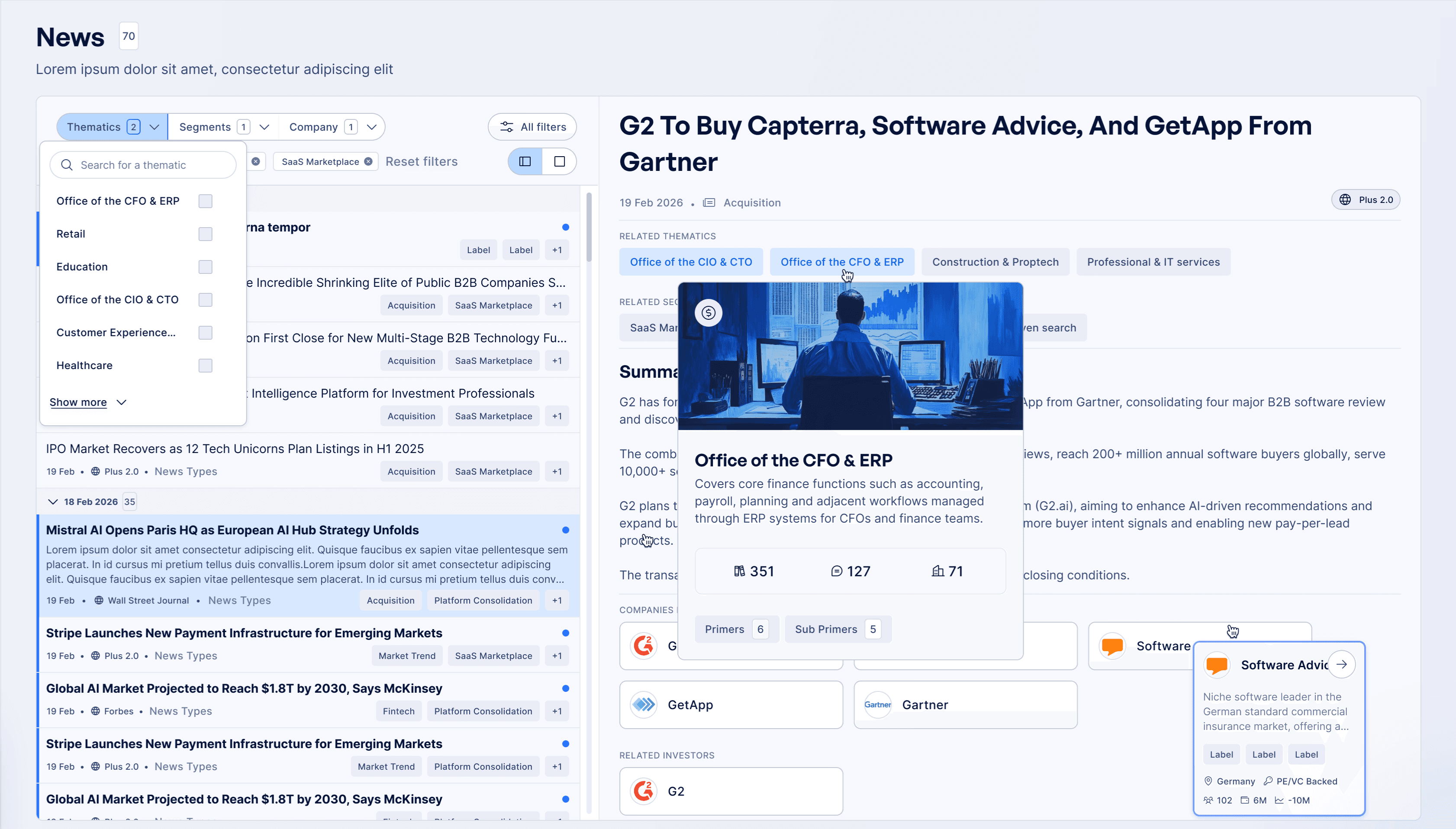The image size is (1456, 829).
Task: Click the arrow on Software Advice card
Action: click(1342, 665)
